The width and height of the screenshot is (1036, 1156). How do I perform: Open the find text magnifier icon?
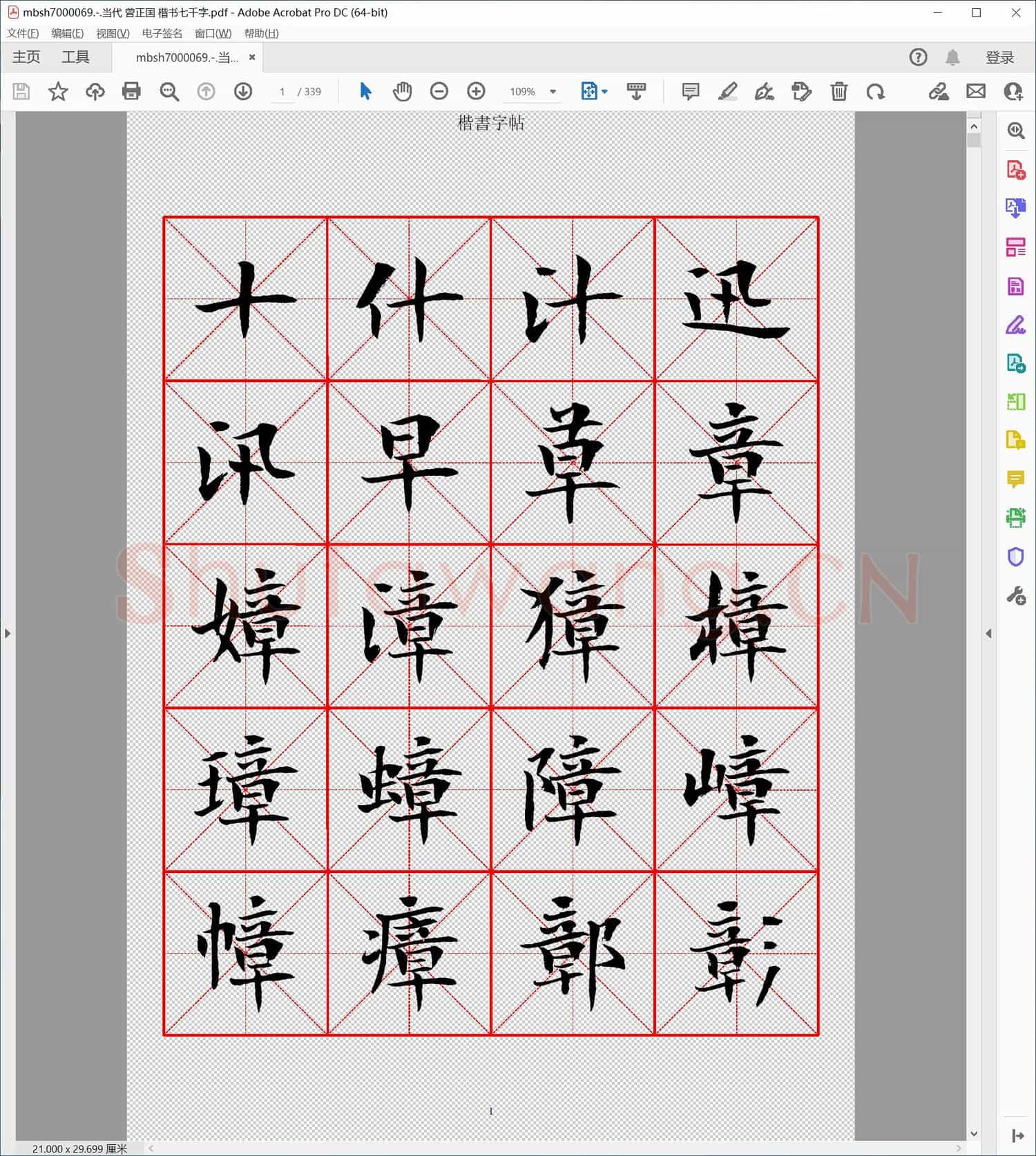click(x=169, y=91)
